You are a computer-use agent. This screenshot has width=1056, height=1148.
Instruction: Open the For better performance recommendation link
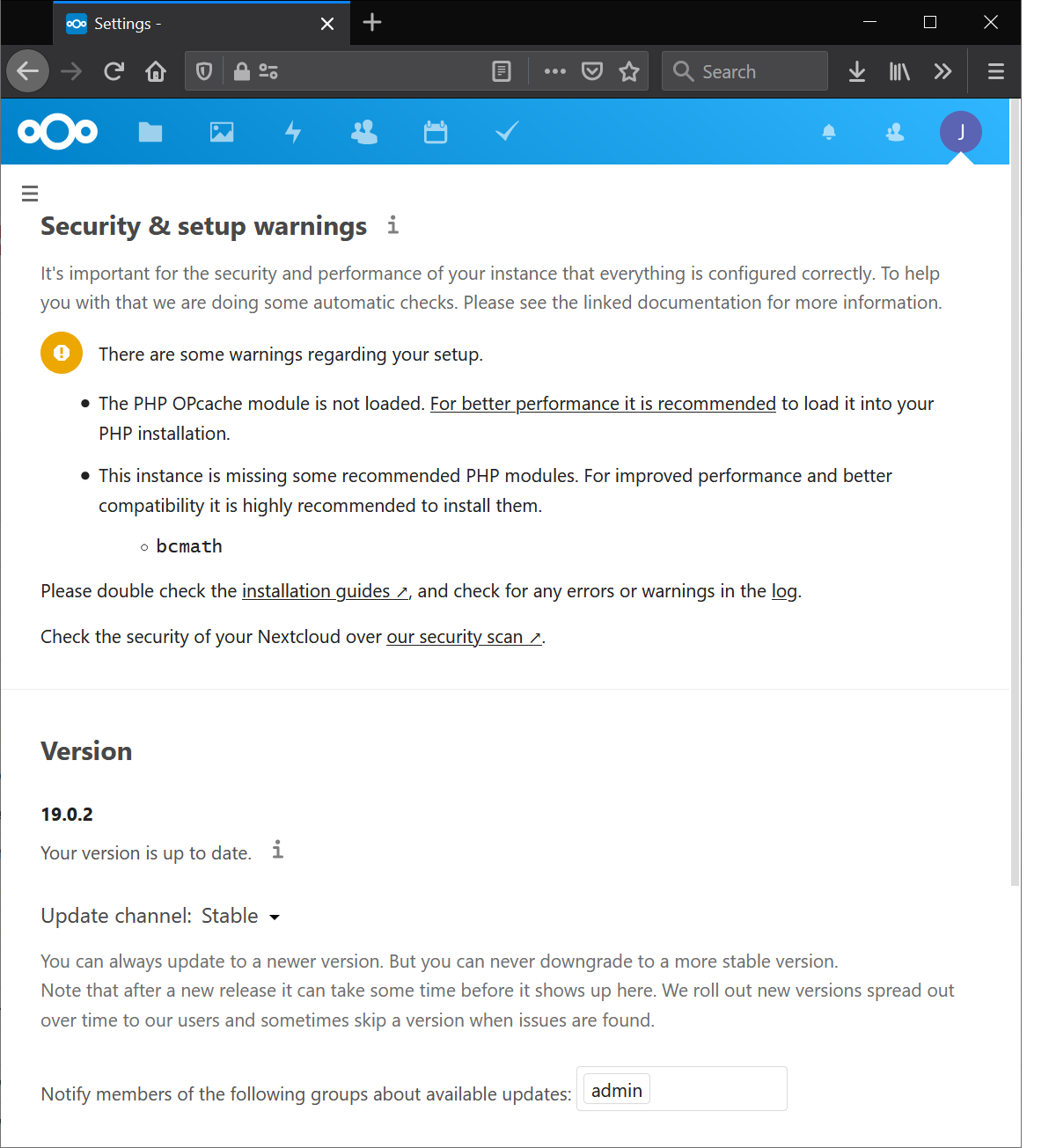click(x=603, y=404)
